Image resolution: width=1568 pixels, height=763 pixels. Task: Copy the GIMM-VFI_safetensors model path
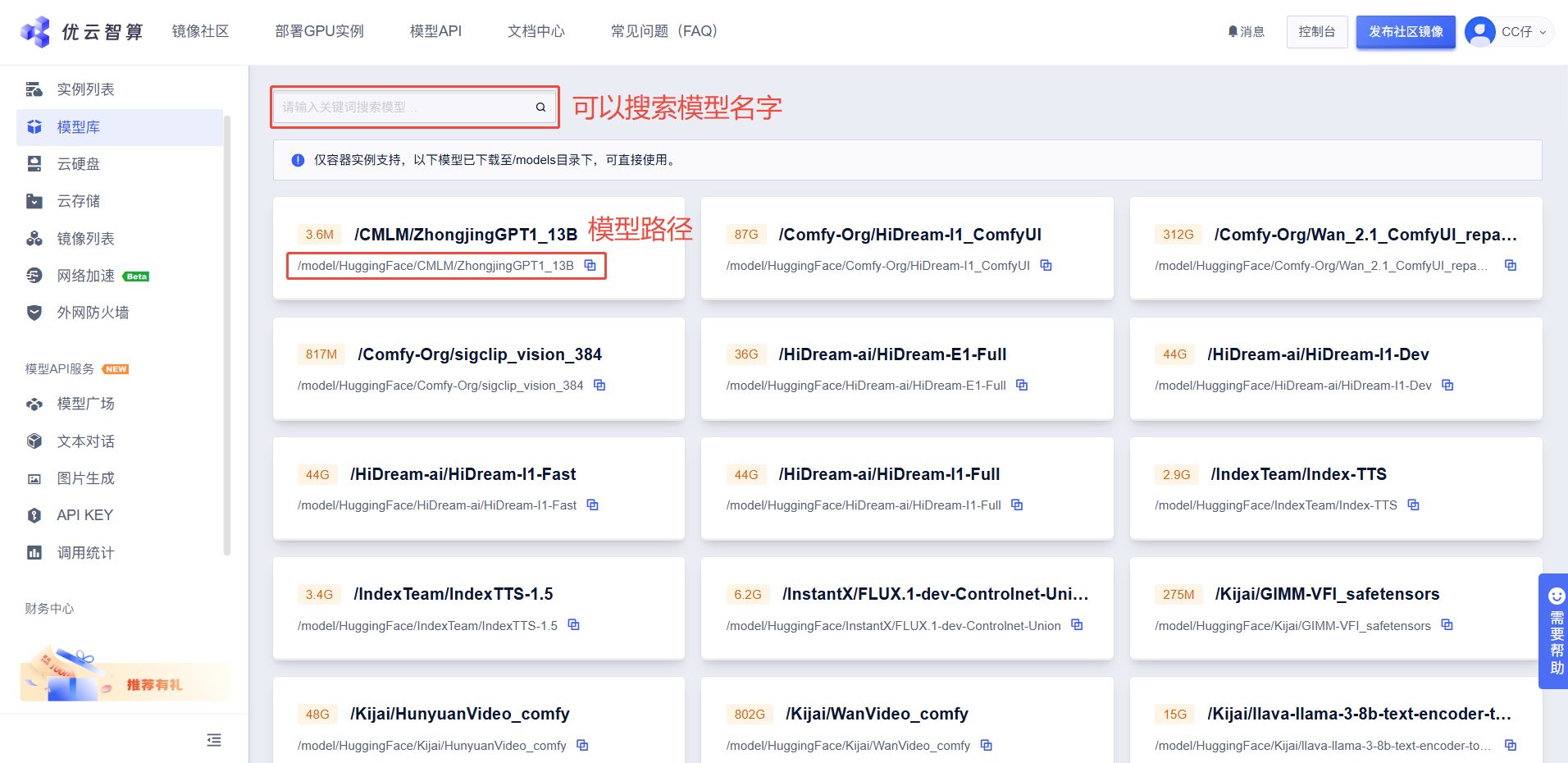1447,625
